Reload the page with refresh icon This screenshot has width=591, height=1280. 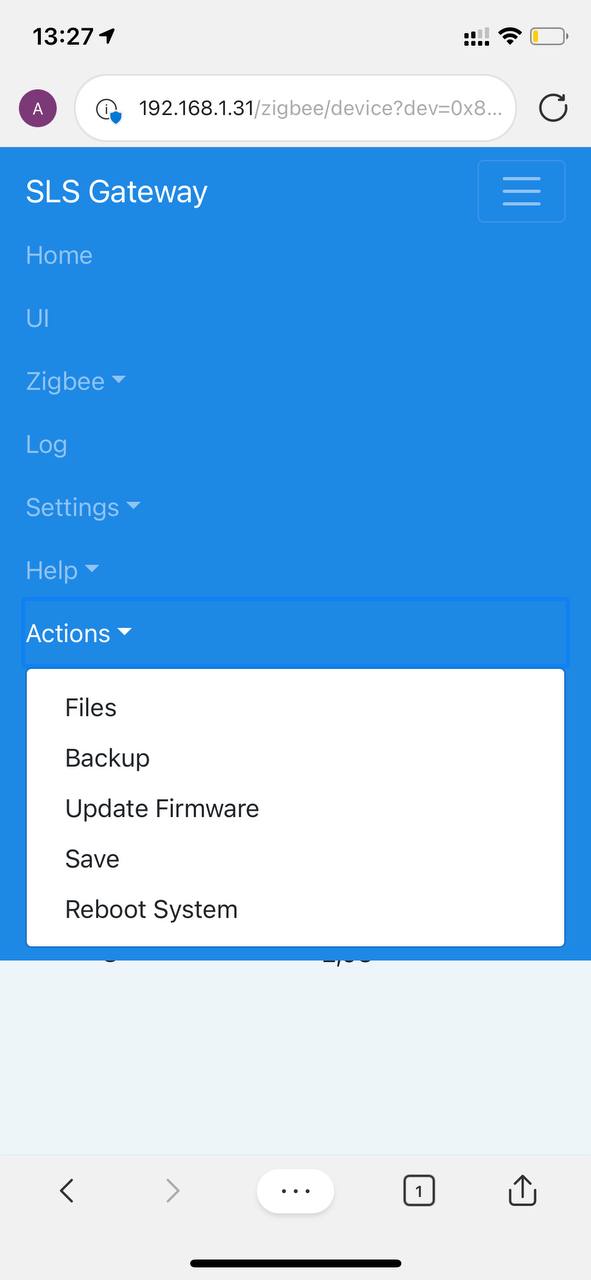tap(553, 108)
